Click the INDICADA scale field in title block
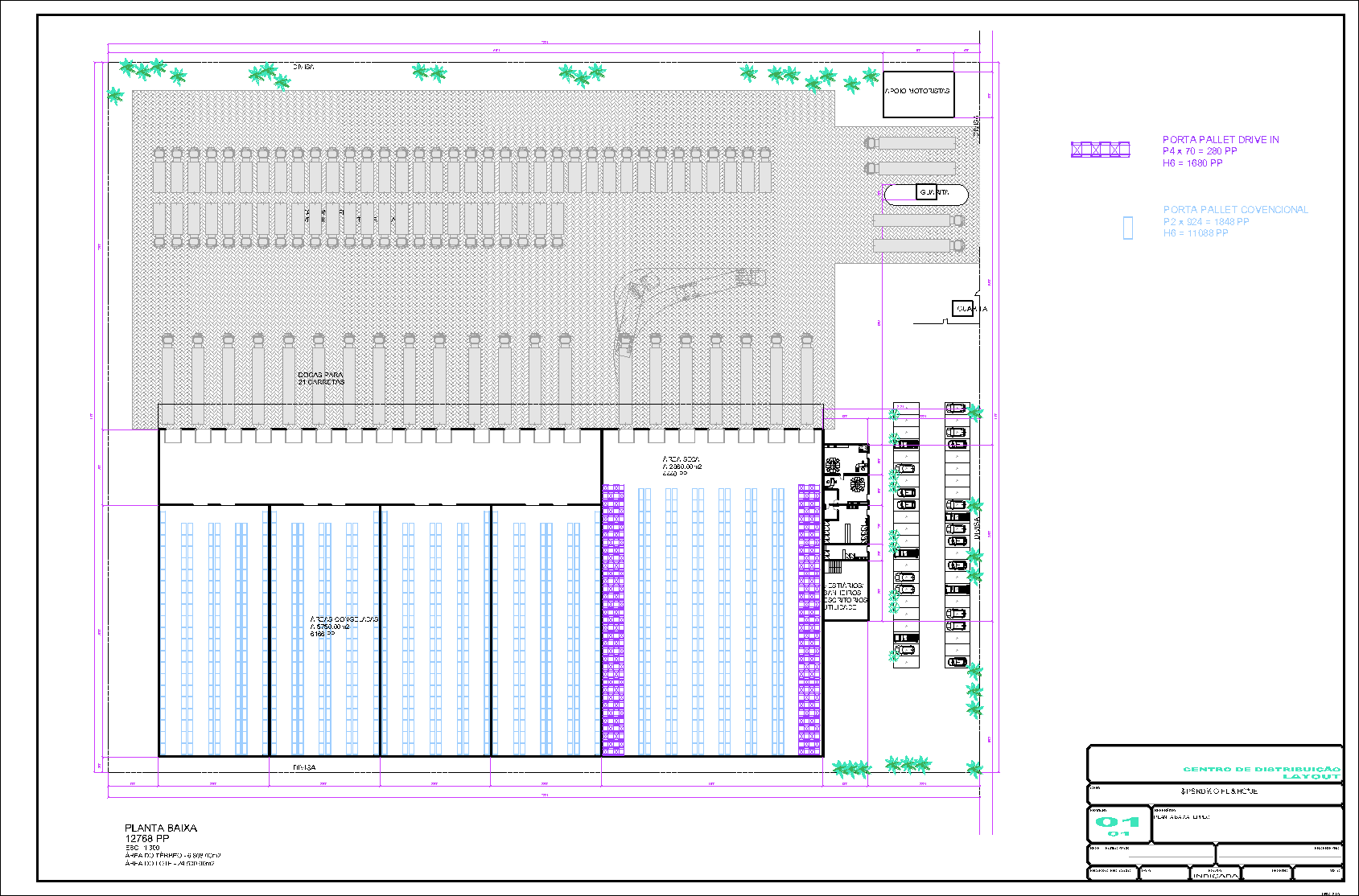 coord(1215,875)
